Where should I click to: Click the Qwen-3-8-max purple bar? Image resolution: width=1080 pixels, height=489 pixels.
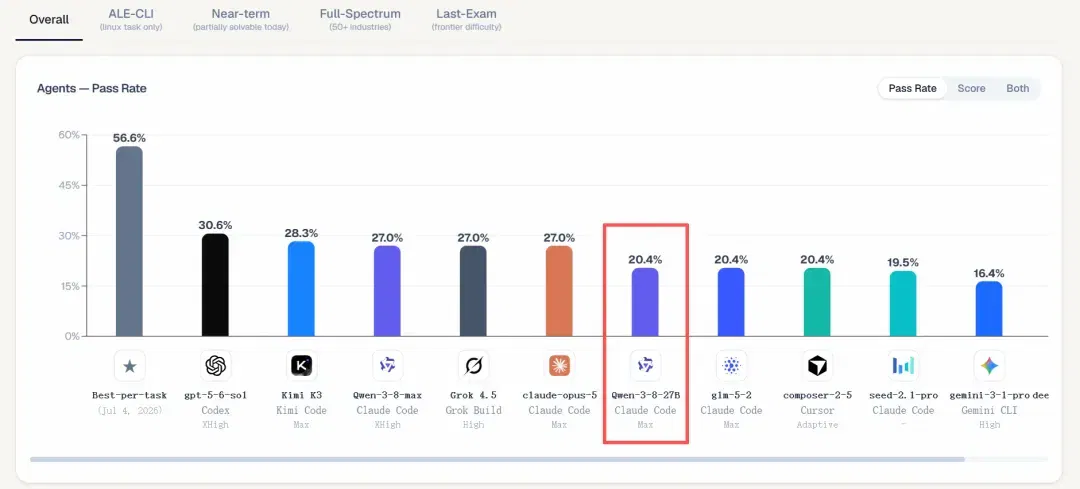387,291
